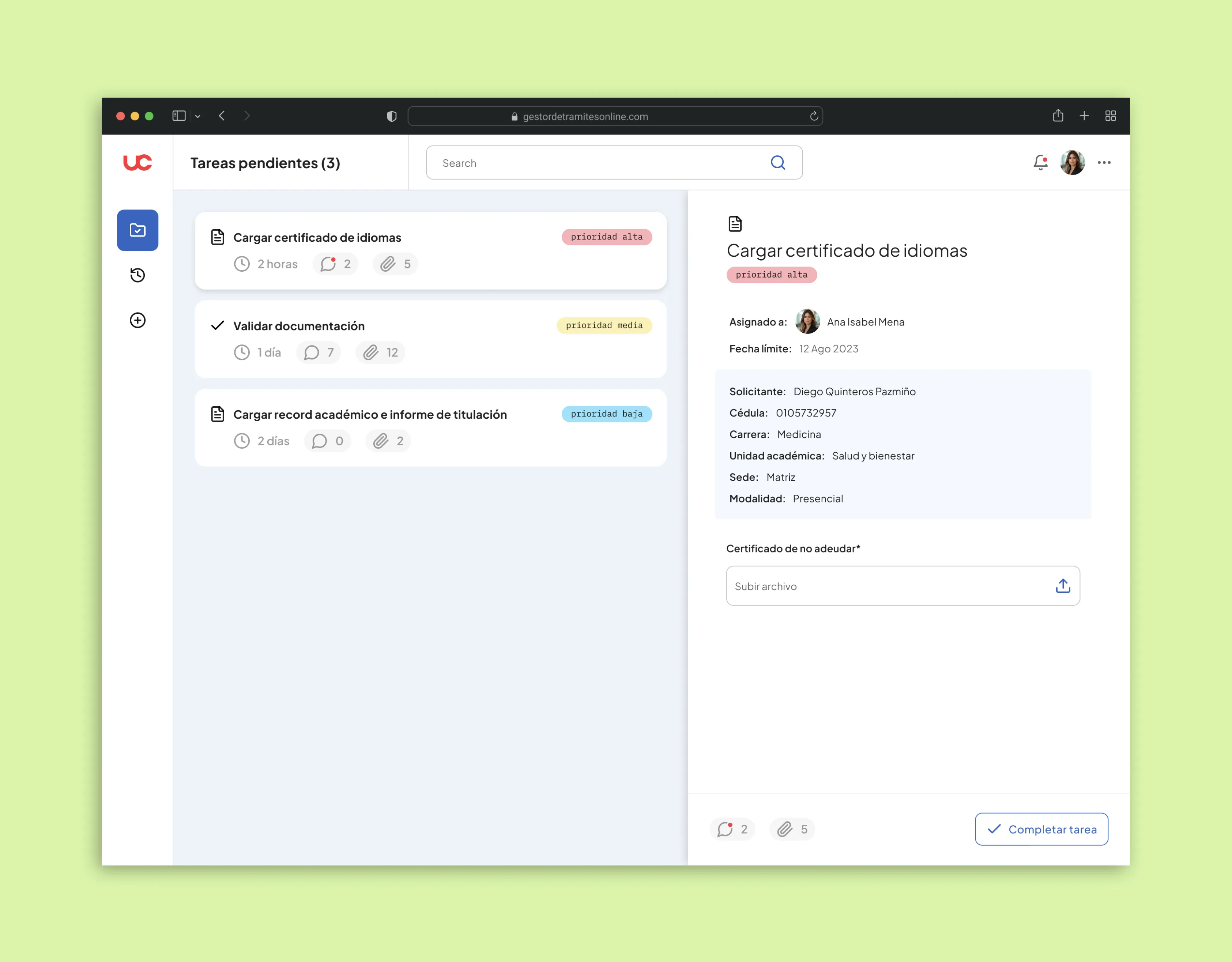Click the Subir archivo upload field

pyautogui.click(x=886, y=586)
